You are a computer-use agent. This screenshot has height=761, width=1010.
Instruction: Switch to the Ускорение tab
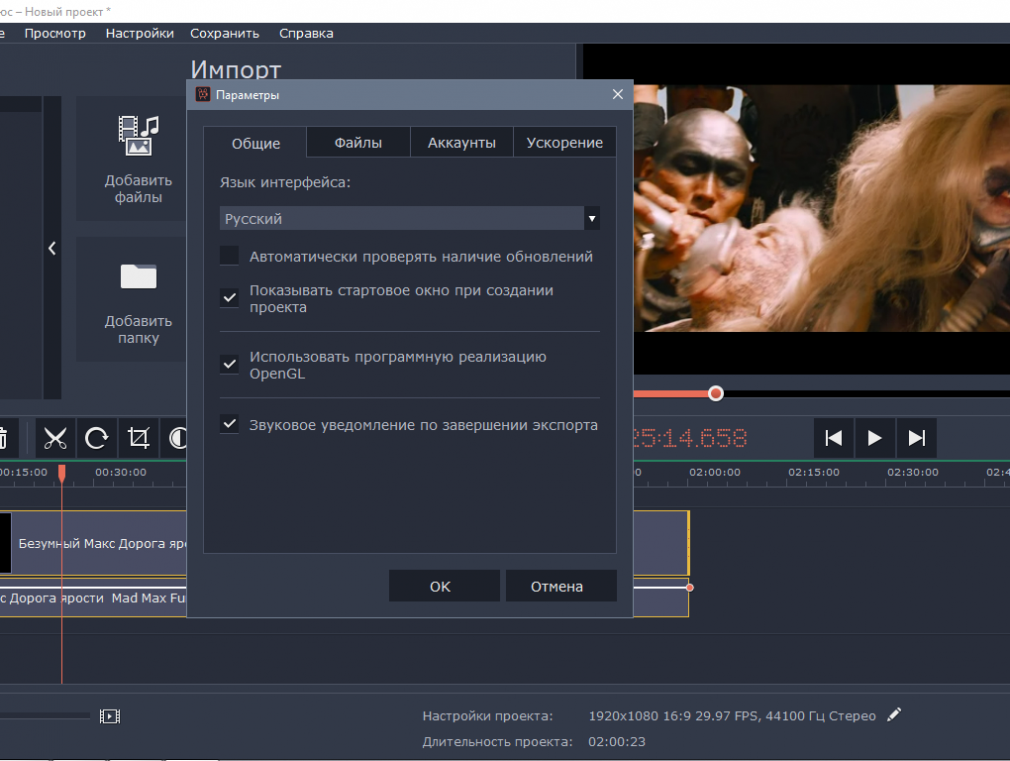pyautogui.click(x=565, y=142)
